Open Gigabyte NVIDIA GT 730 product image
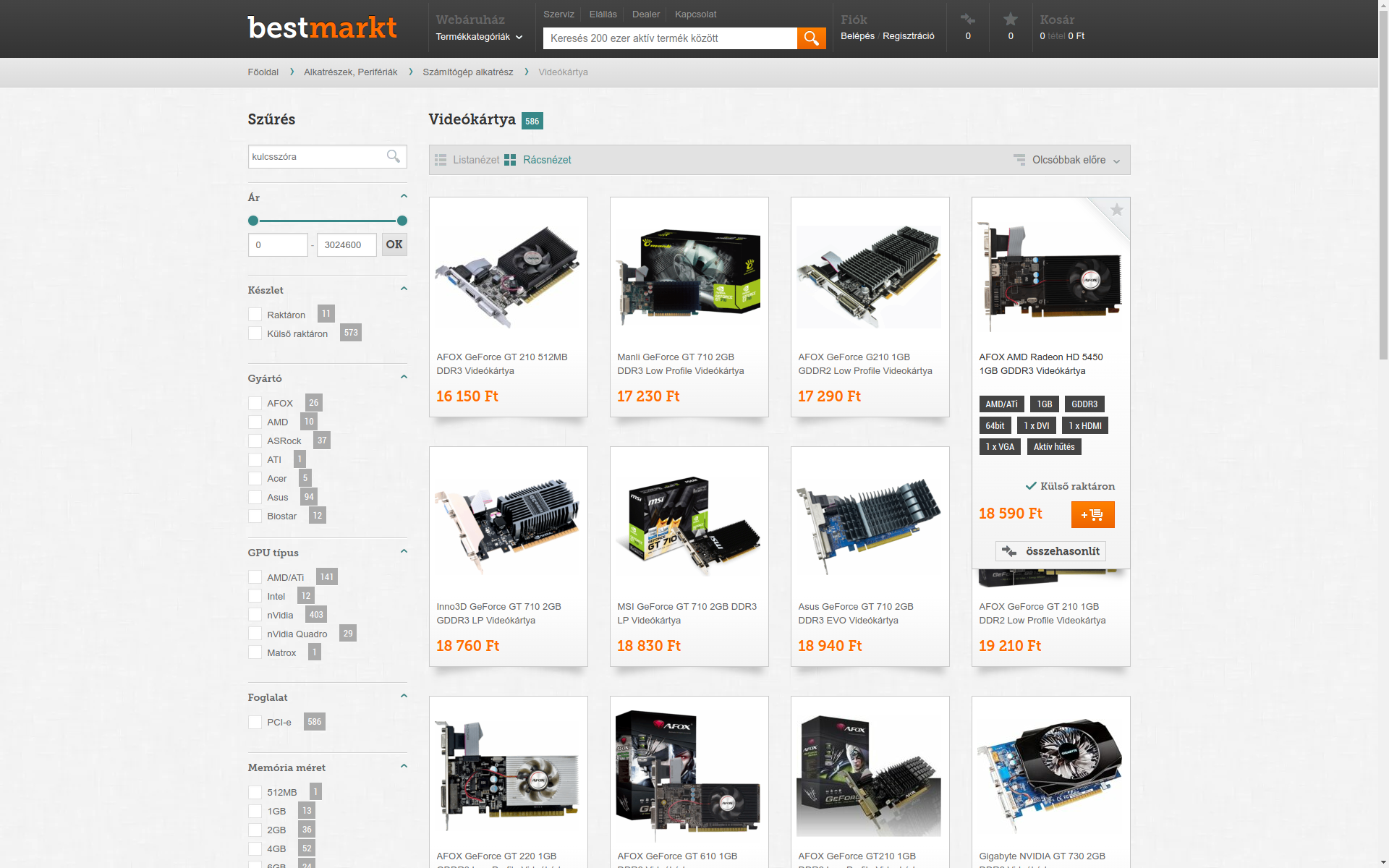 (1050, 776)
